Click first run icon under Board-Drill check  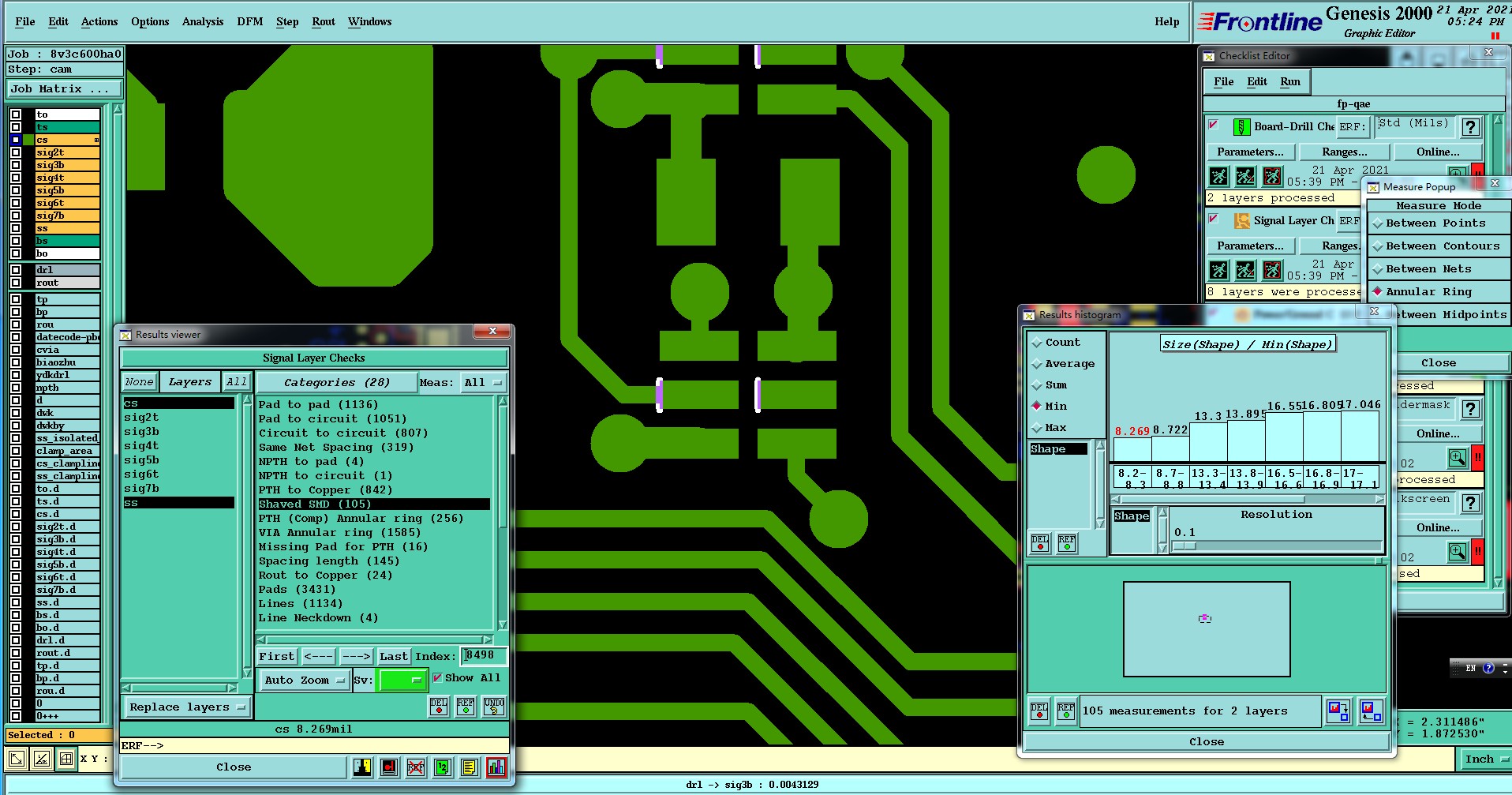click(x=1219, y=176)
